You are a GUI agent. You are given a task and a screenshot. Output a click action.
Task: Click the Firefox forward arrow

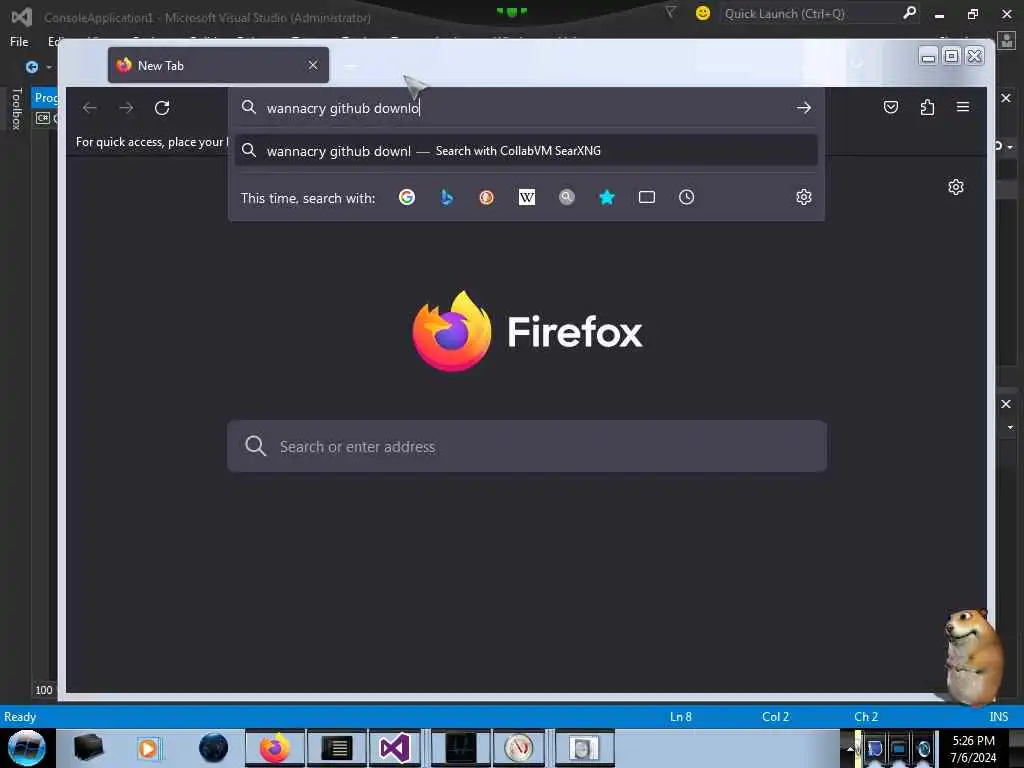click(x=126, y=108)
